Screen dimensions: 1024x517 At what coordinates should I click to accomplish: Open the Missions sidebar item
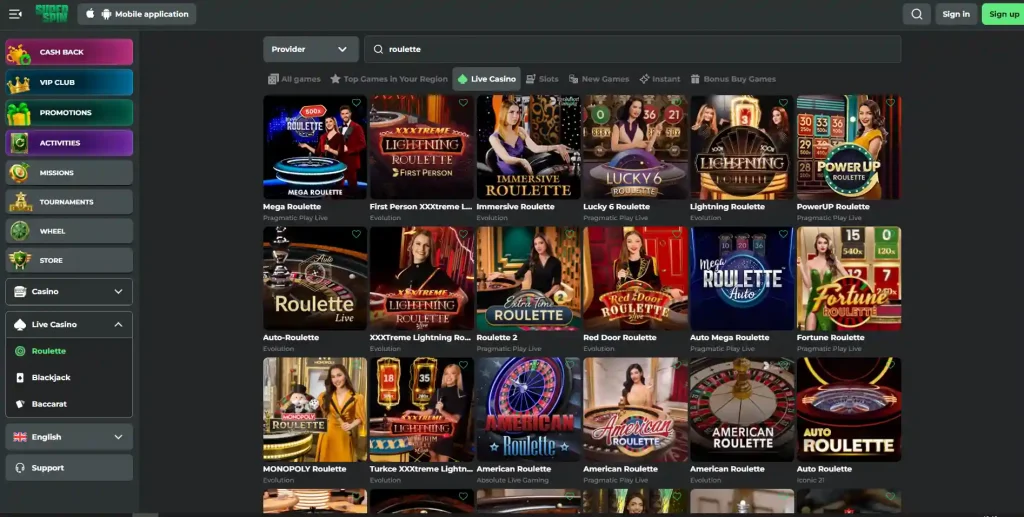coord(69,172)
